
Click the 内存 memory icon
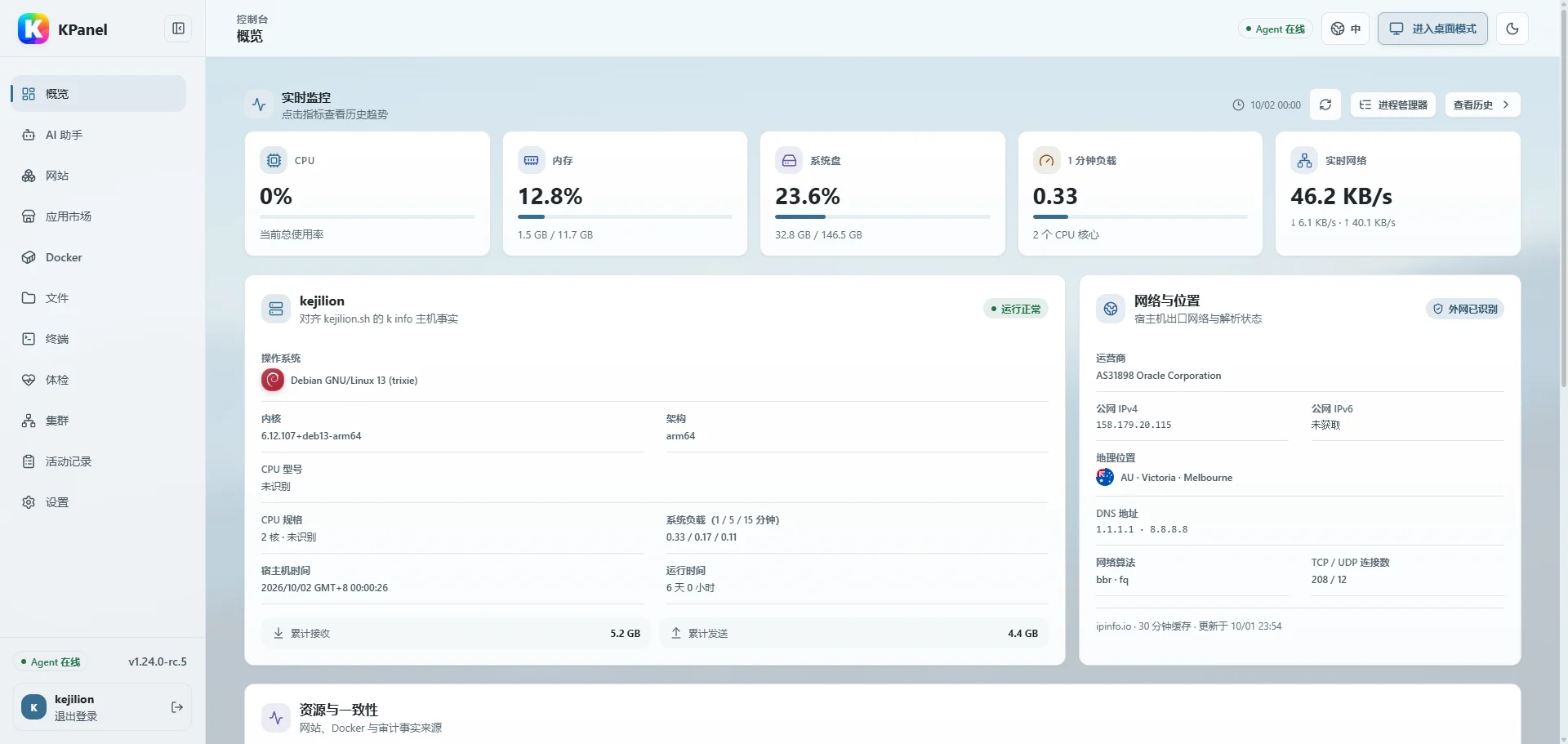[531, 160]
